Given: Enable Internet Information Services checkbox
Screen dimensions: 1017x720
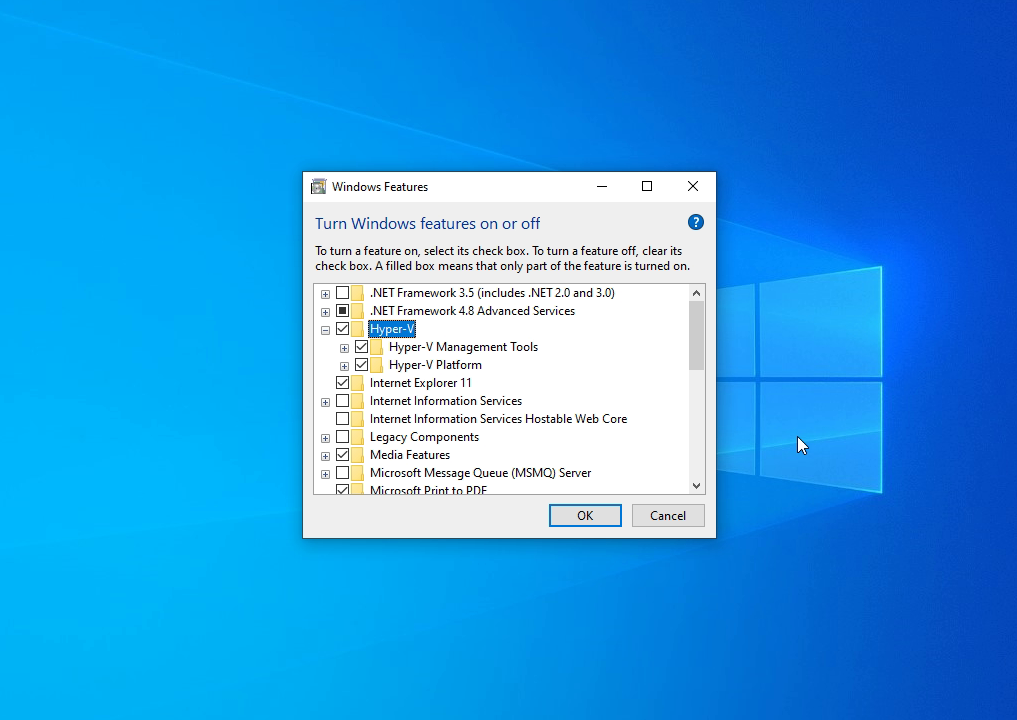Looking at the screenshot, I should [342, 401].
